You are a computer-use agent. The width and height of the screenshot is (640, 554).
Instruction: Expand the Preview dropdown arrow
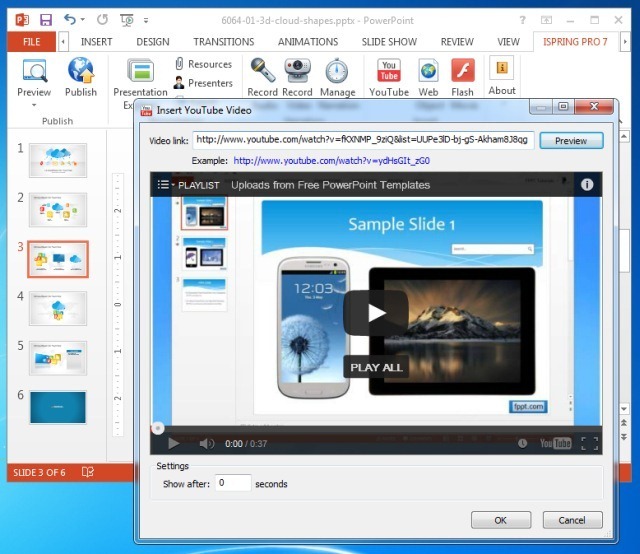point(34,105)
